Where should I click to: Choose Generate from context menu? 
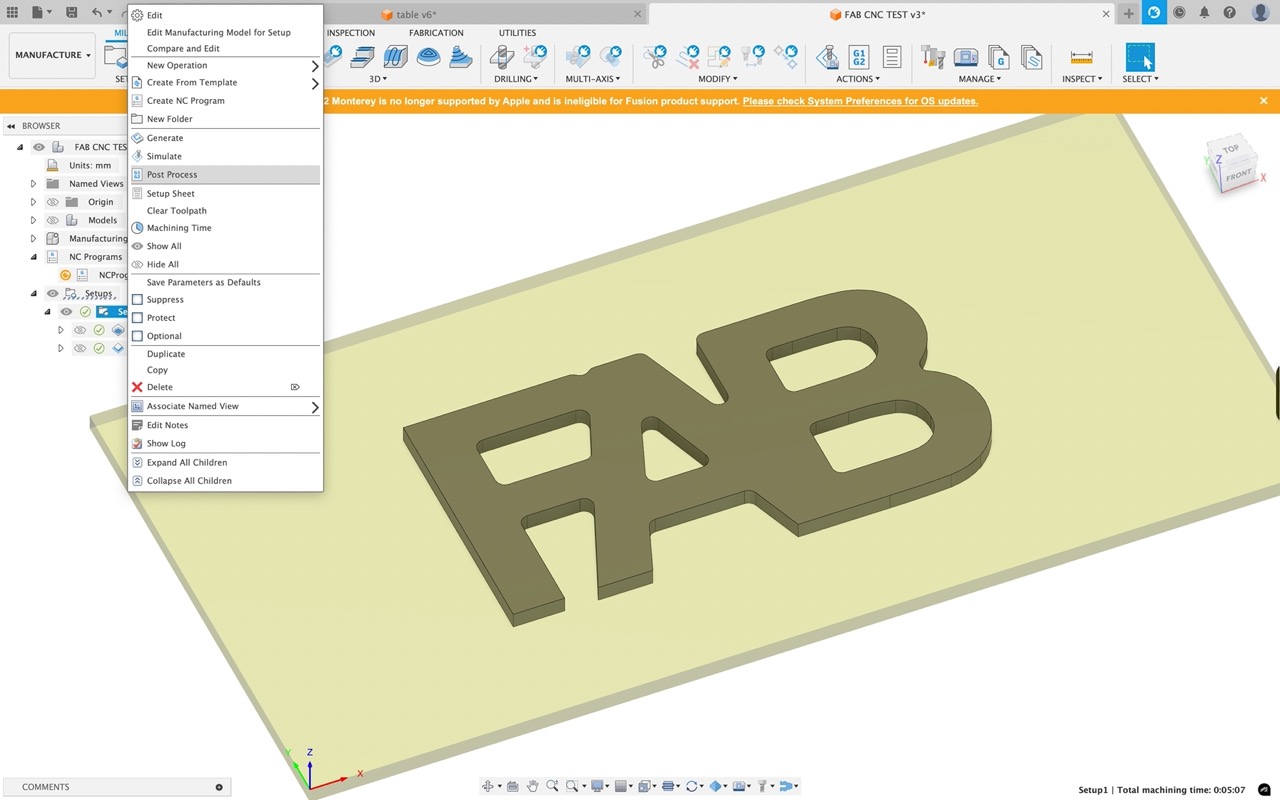pyautogui.click(x=225, y=138)
